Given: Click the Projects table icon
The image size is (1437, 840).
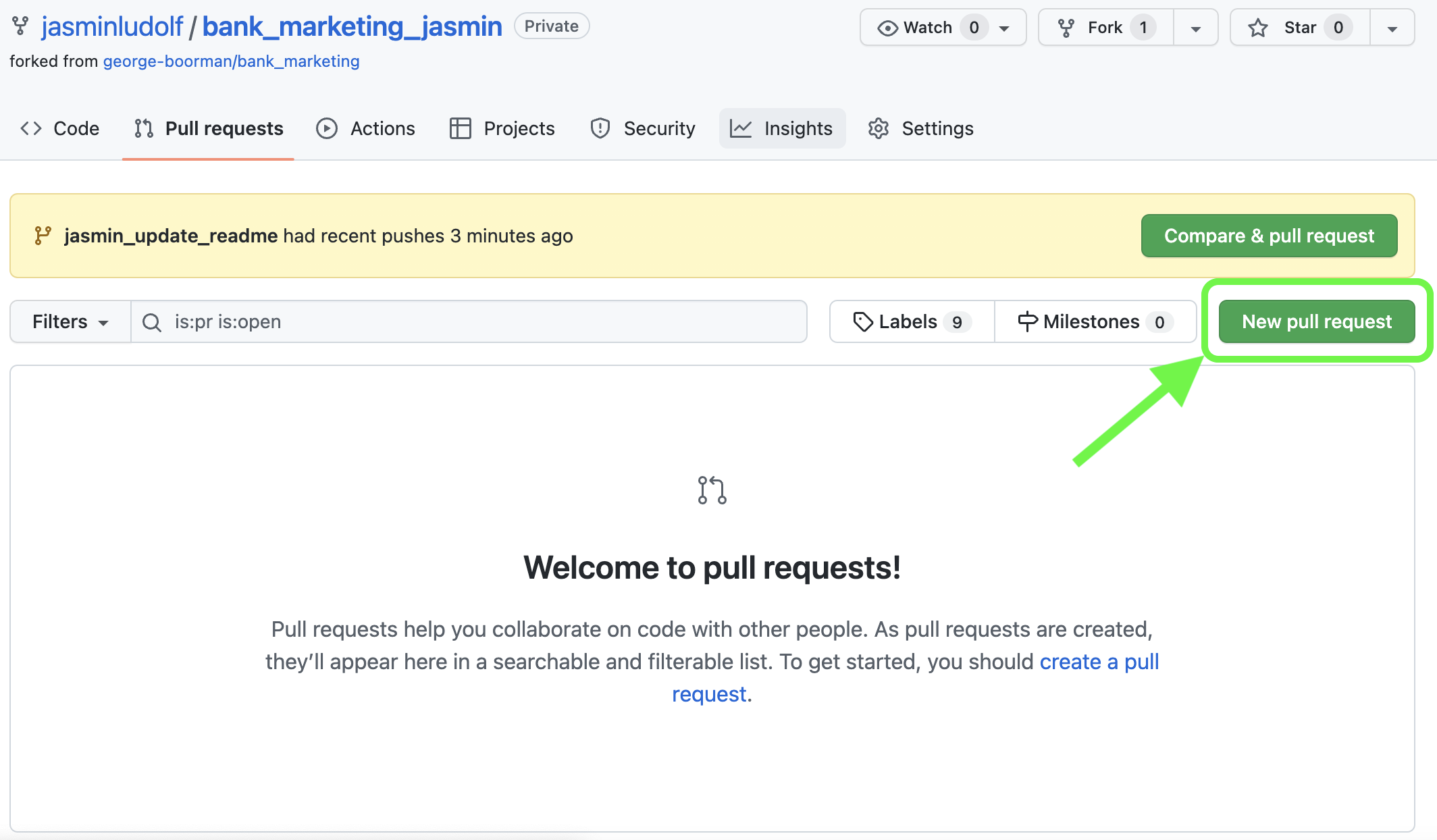Looking at the screenshot, I should pyautogui.click(x=461, y=128).
